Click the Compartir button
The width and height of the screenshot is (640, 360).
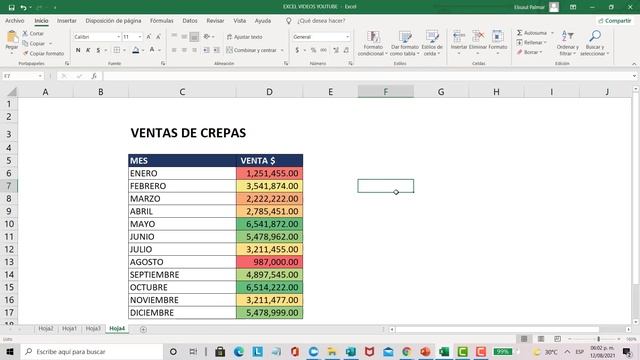[615, 20]
